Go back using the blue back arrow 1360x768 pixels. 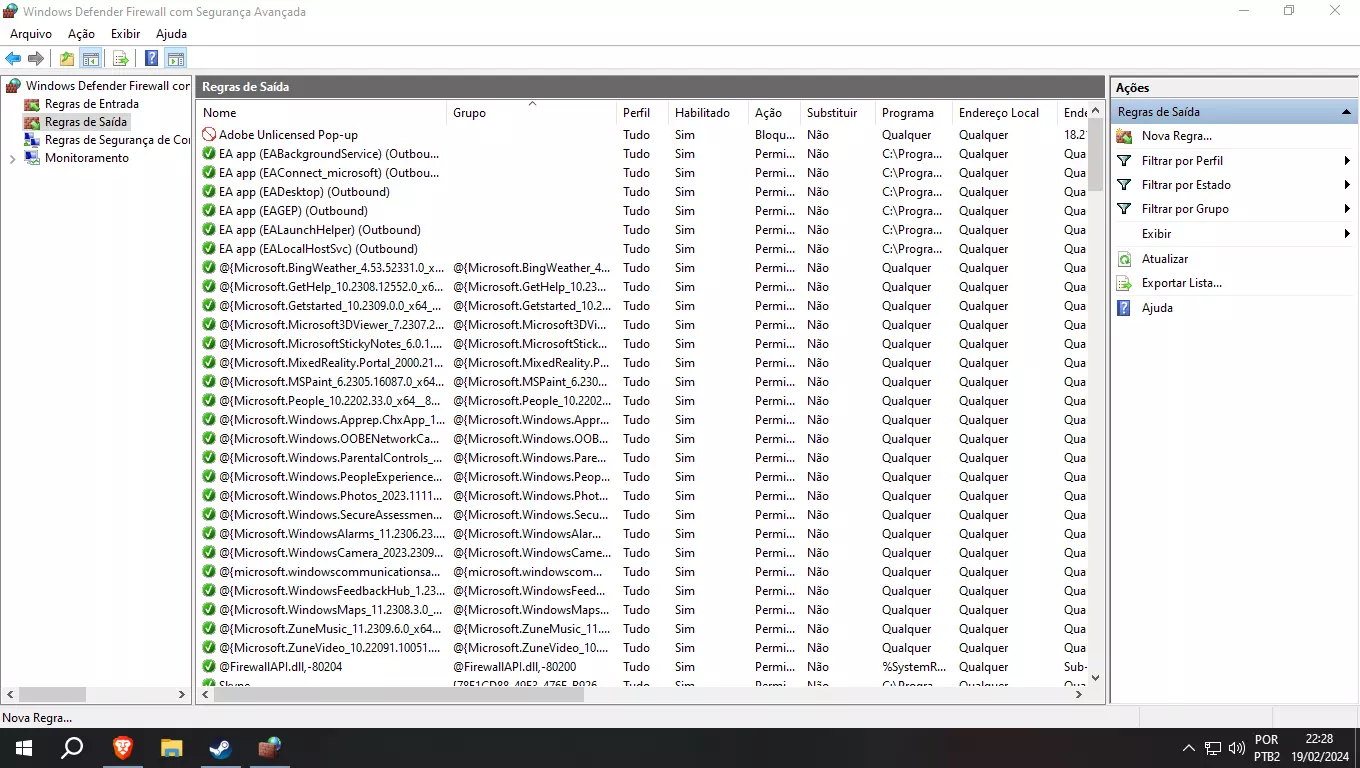[13, 59]
